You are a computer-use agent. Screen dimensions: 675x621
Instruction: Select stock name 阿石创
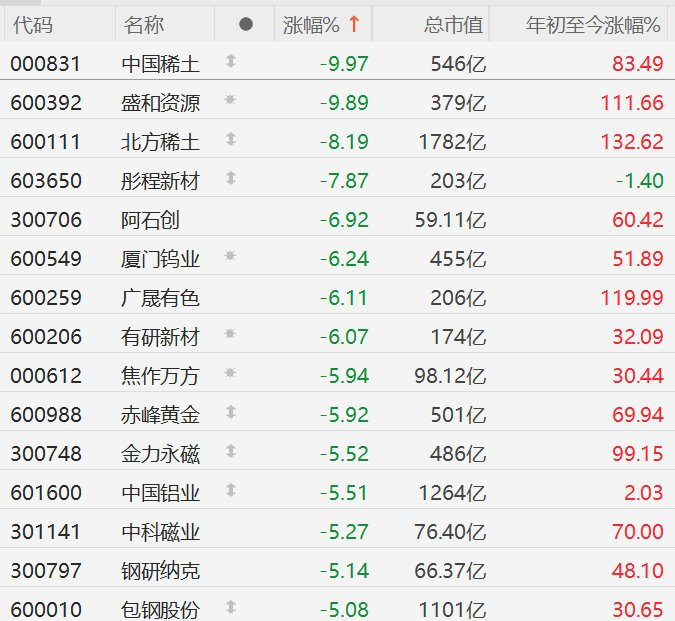click(150, 220)
